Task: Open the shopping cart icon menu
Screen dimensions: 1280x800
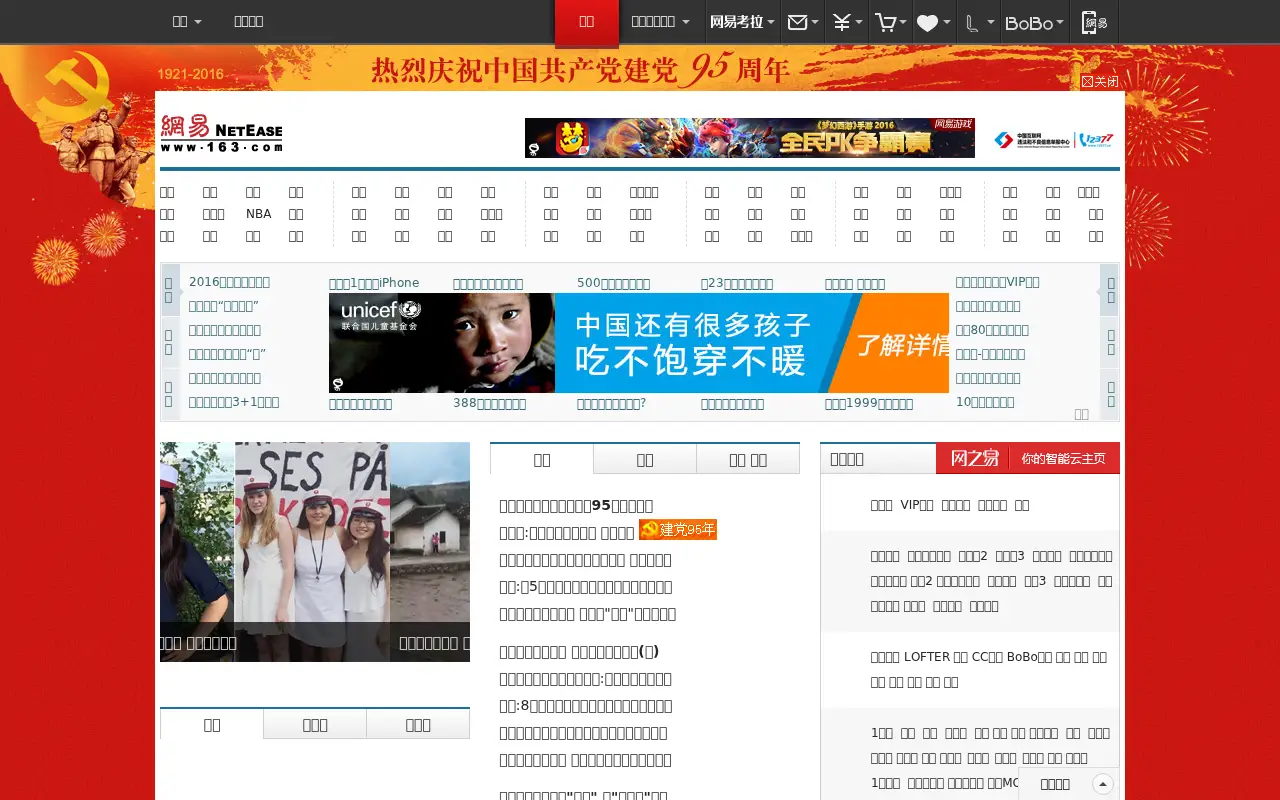Action: coord(885,22)
